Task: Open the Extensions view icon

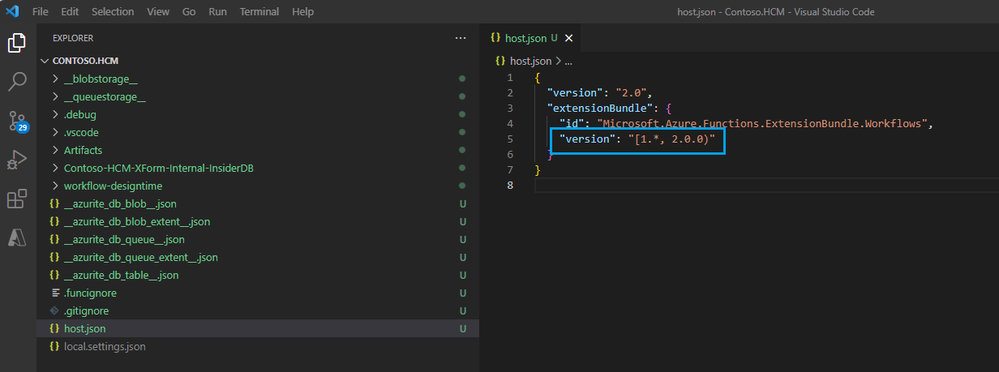Action: point(17,199)
